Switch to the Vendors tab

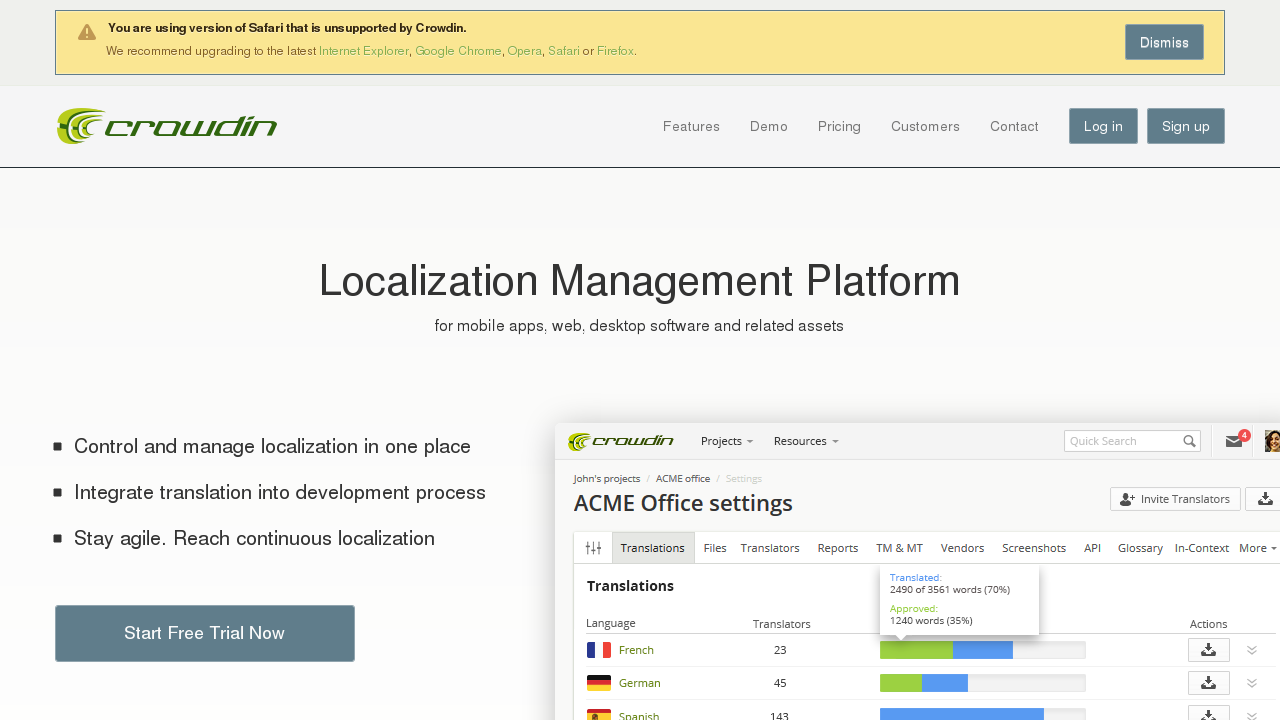963,548
